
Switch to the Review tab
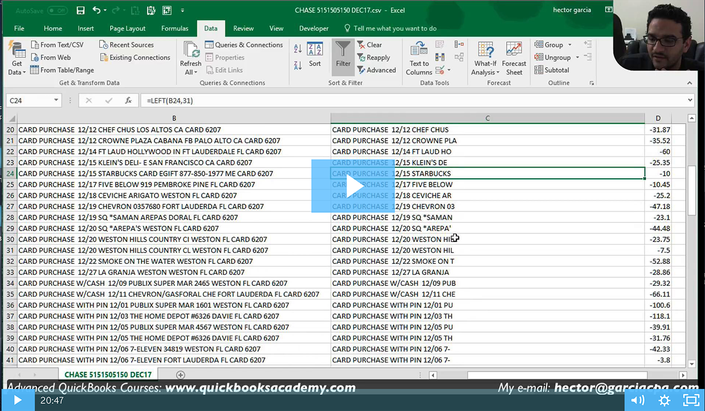pyautogui.click(x=243, y=28)
